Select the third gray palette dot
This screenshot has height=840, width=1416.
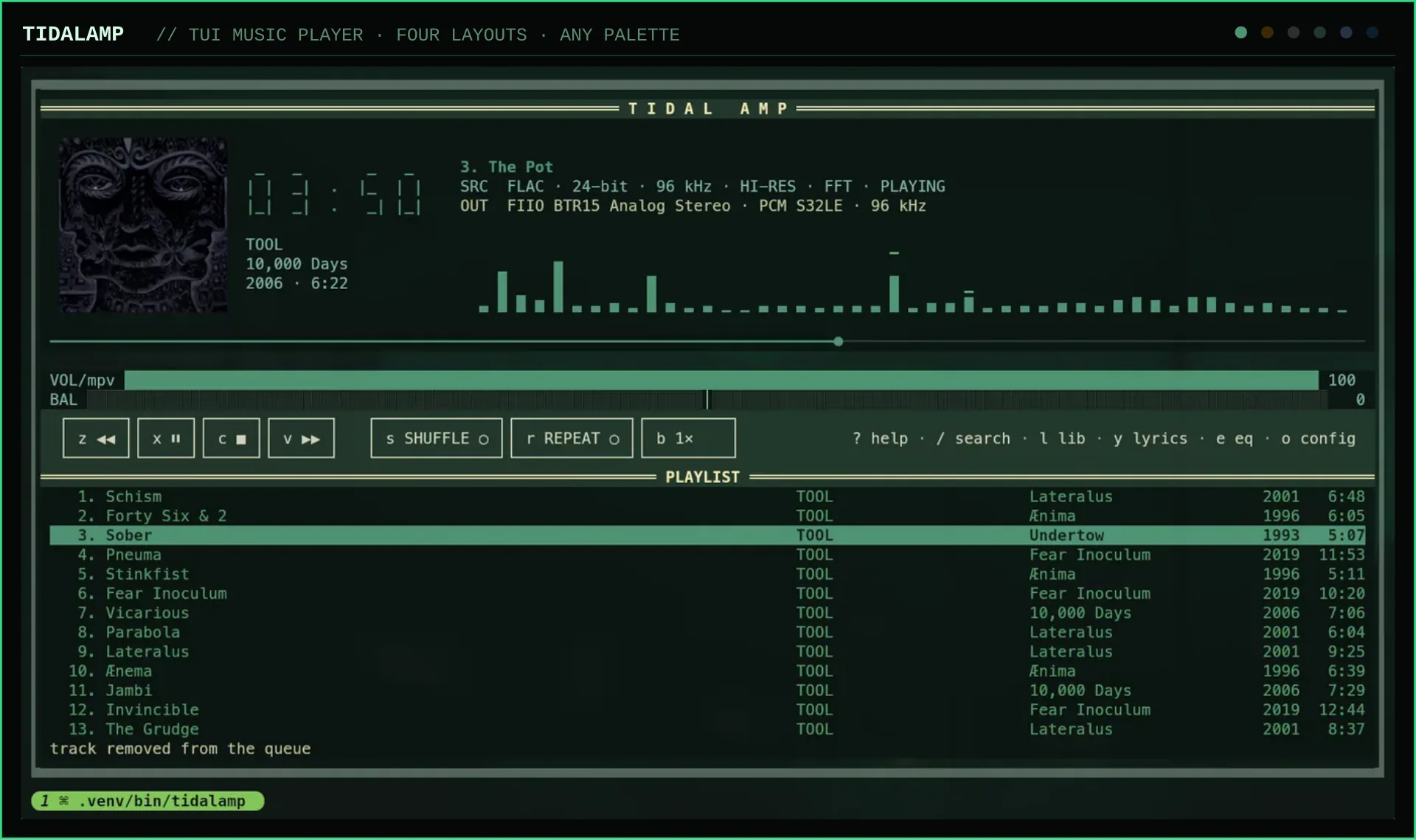coord(1294,32)
